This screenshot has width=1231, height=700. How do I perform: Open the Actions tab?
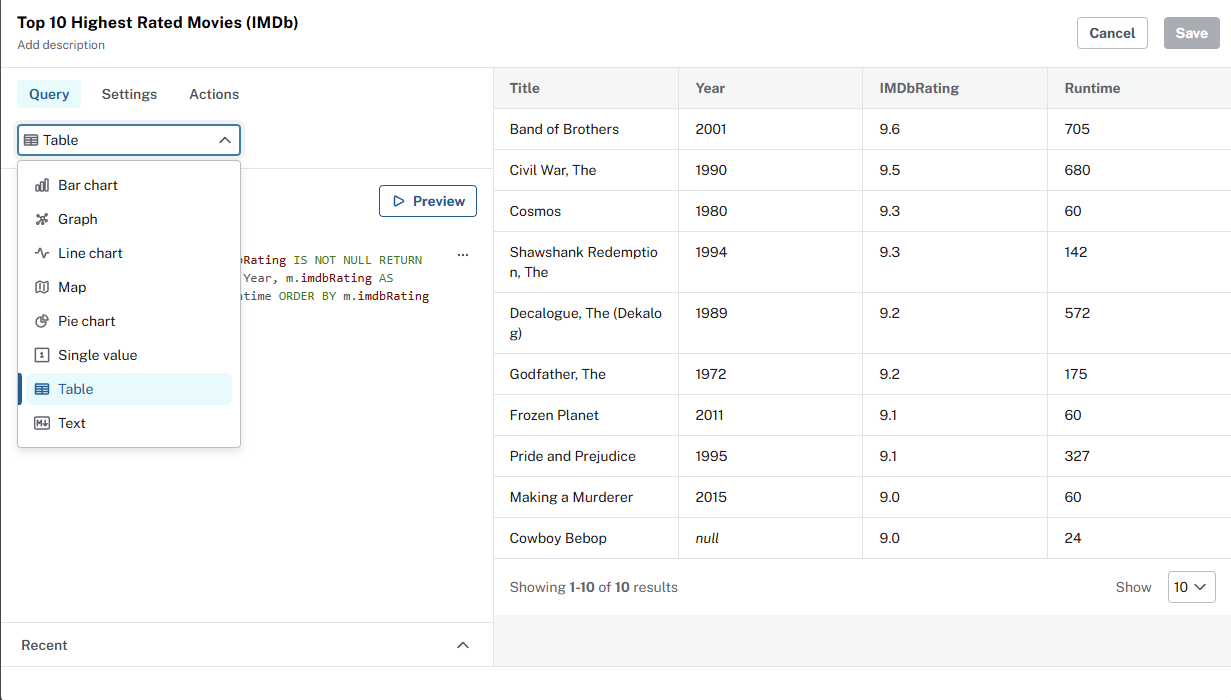[214, 94]
